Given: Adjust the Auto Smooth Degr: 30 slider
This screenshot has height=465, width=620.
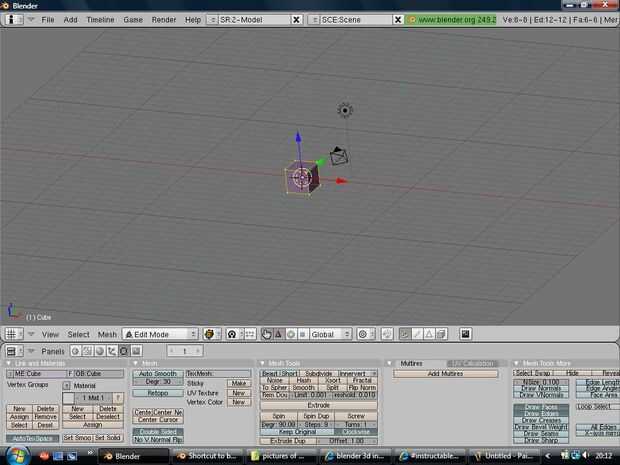Looking at the screenshot, I should point(158,382).
